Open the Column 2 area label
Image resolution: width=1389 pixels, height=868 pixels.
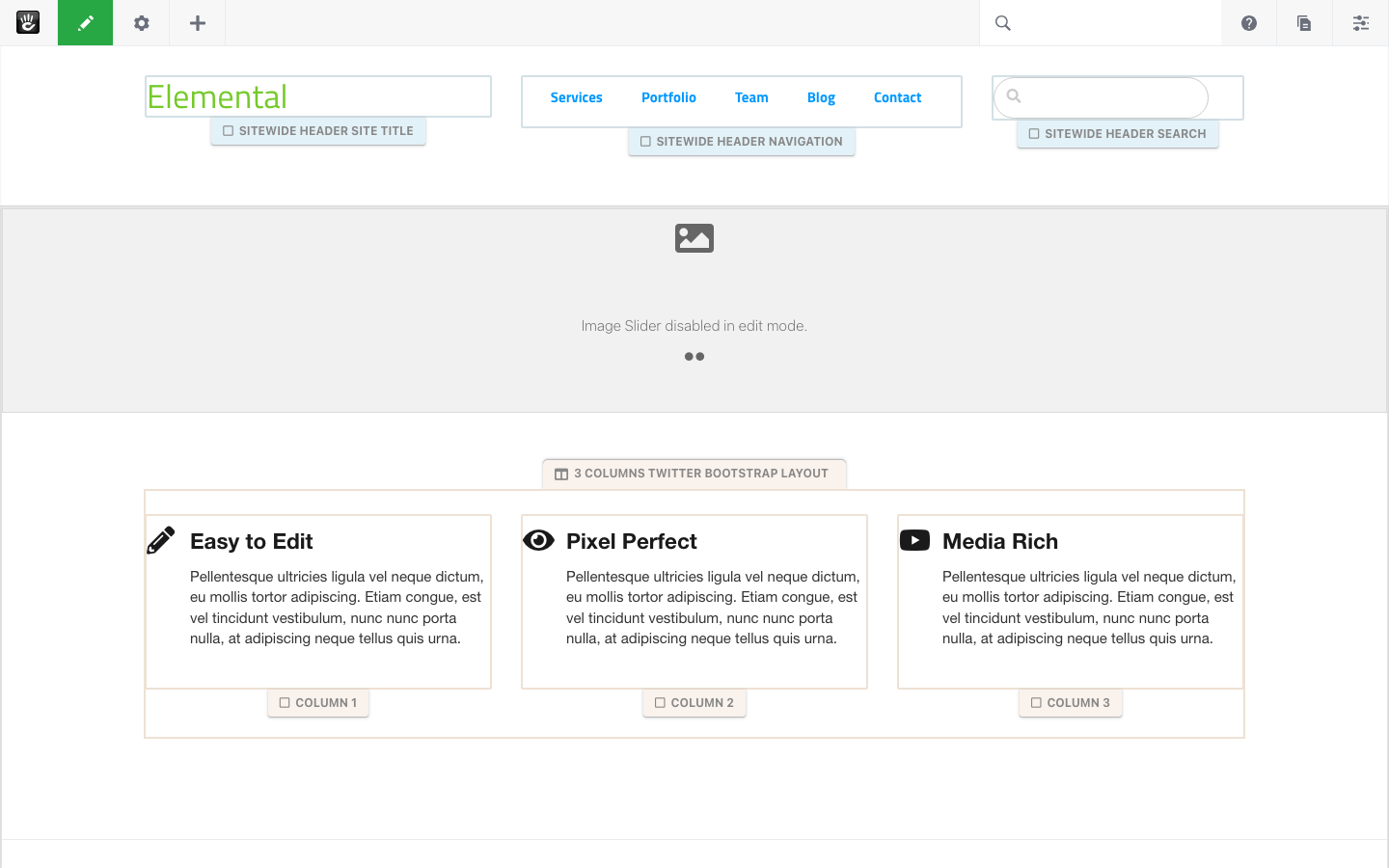tap(694, 703)
